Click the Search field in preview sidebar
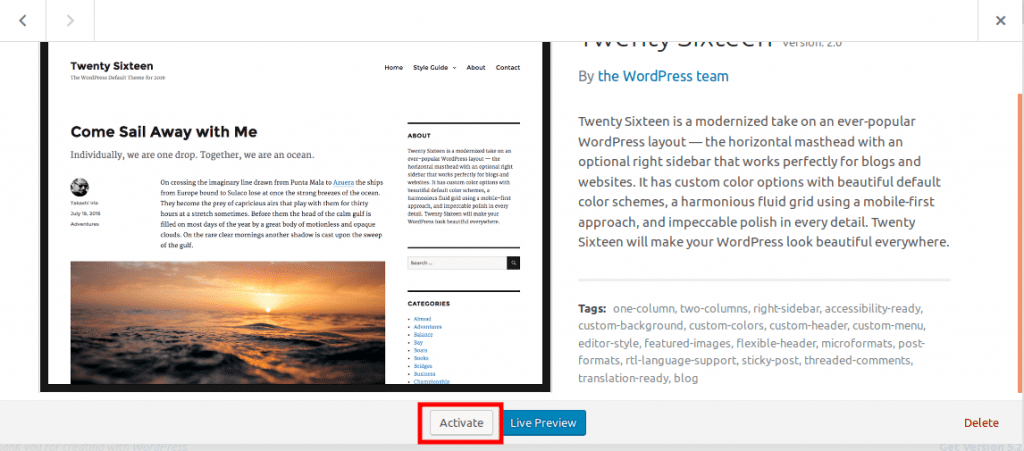 tap(457, 263)
